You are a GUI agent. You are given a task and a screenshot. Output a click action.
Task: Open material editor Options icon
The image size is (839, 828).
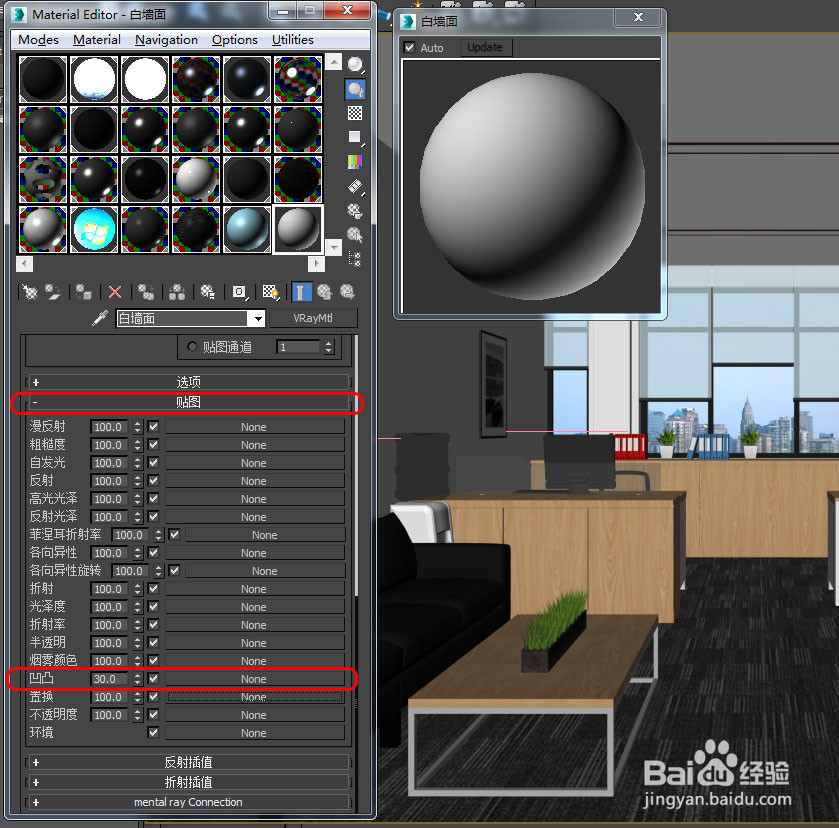[355, 210]
